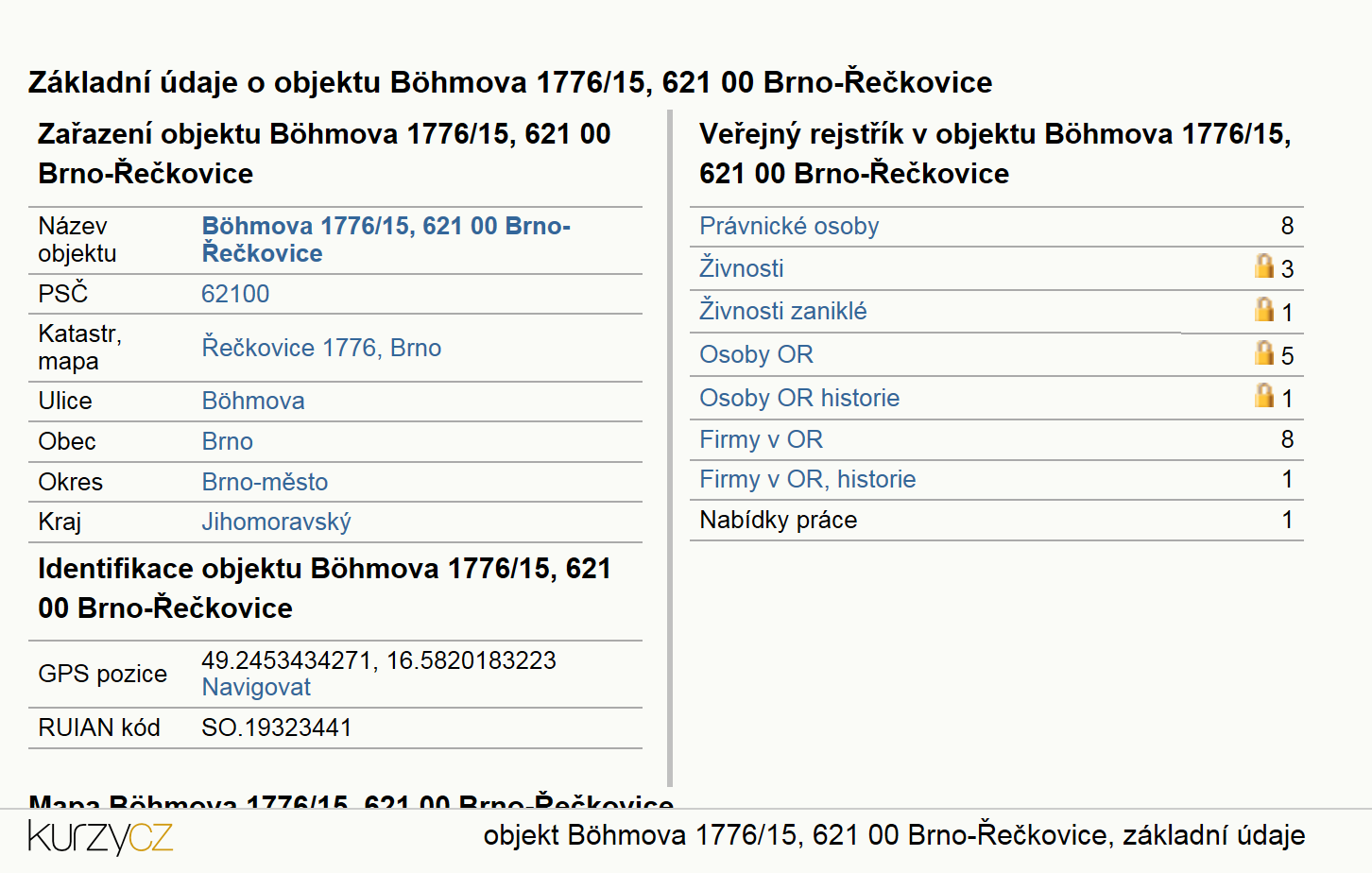Open the postal code 62100 link
The height and width of the screenshot is (873, 1372).
235,294
